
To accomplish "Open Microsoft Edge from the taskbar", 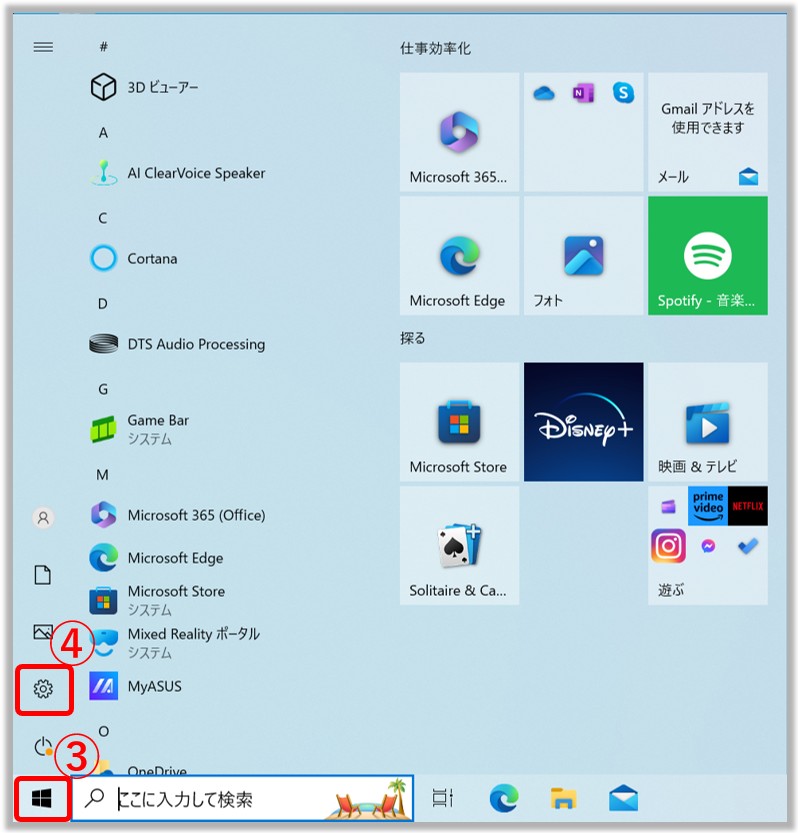I will coord(504,798).
